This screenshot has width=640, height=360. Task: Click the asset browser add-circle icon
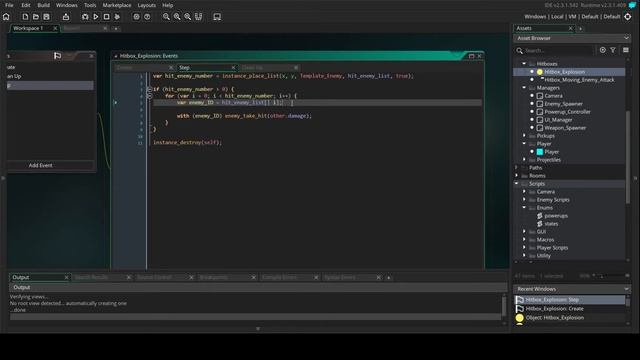[x=602, y=50]
